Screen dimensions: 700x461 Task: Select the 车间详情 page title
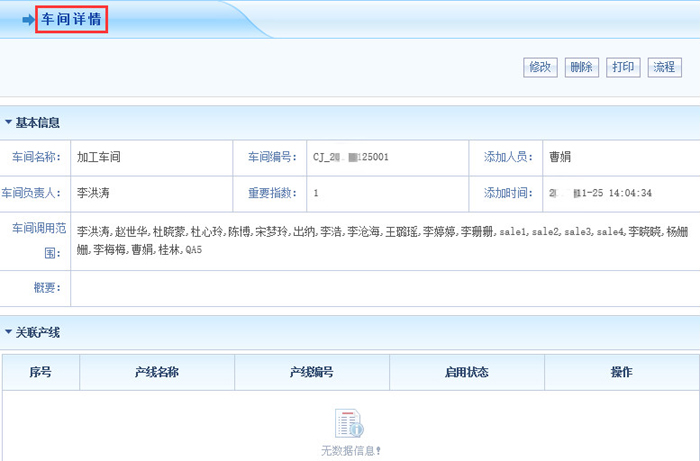tap(71, 19)
